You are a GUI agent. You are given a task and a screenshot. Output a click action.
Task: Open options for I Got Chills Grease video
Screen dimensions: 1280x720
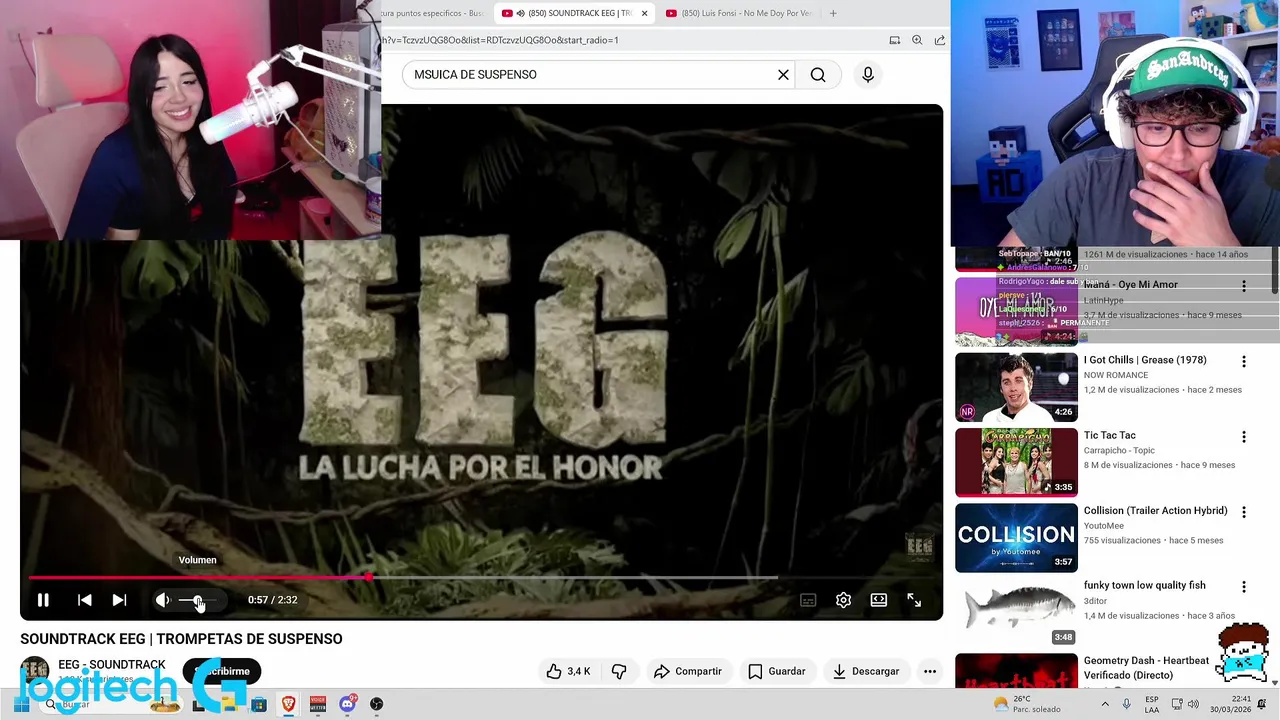coord(1244,361)
